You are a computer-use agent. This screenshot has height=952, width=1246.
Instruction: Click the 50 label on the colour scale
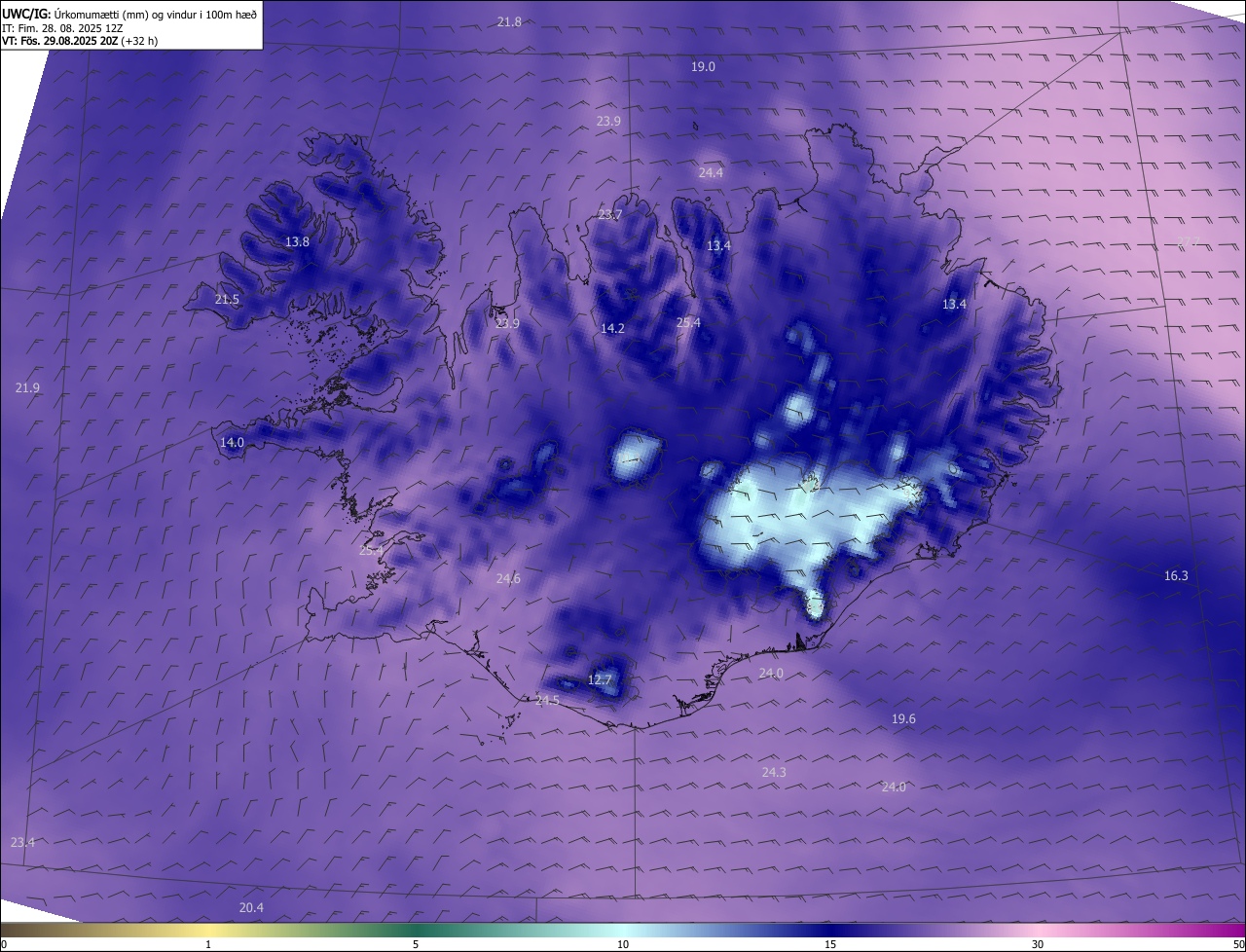coord(1238,944)
